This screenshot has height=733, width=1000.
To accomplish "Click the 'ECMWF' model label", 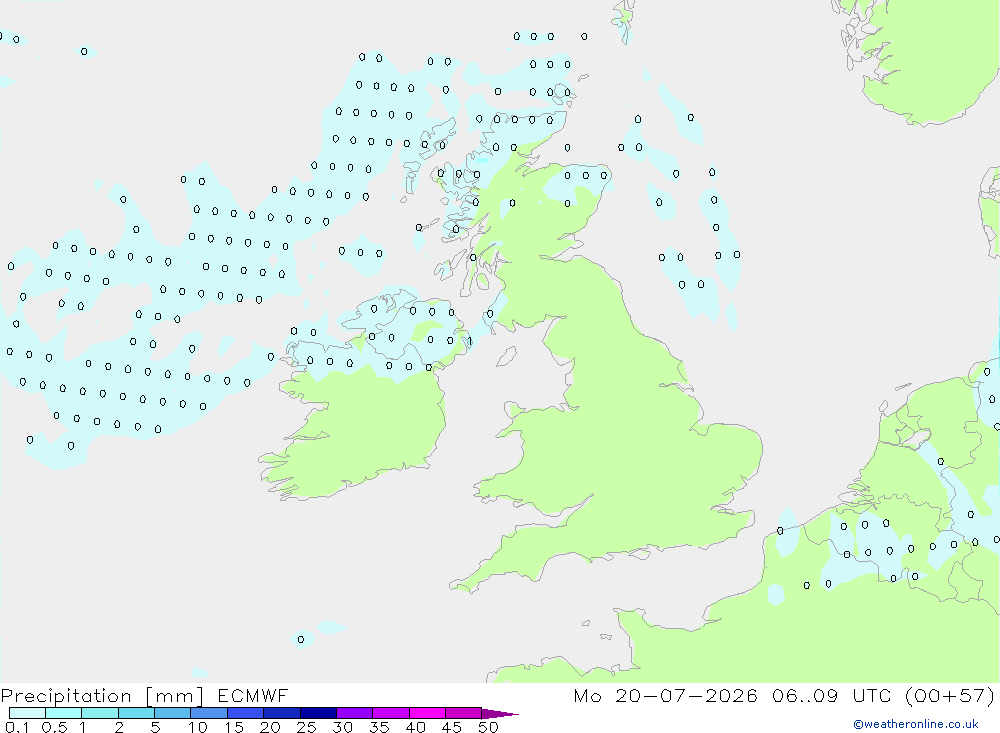I will pyautogui.click(x=253, y=695).
